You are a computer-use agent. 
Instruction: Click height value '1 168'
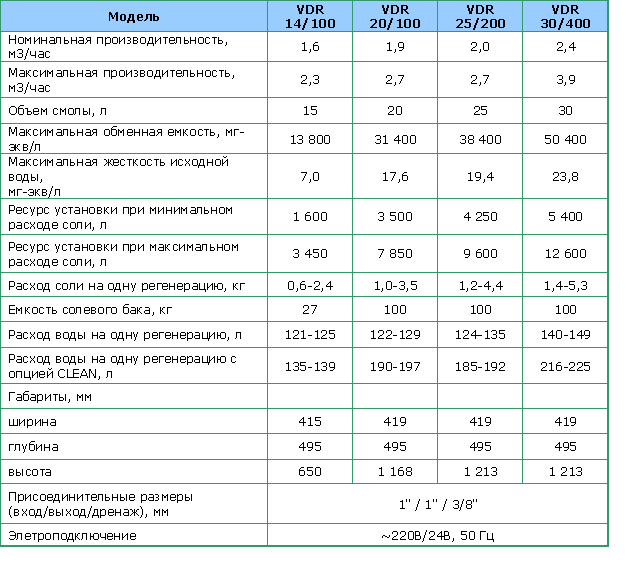pos(395,471)
